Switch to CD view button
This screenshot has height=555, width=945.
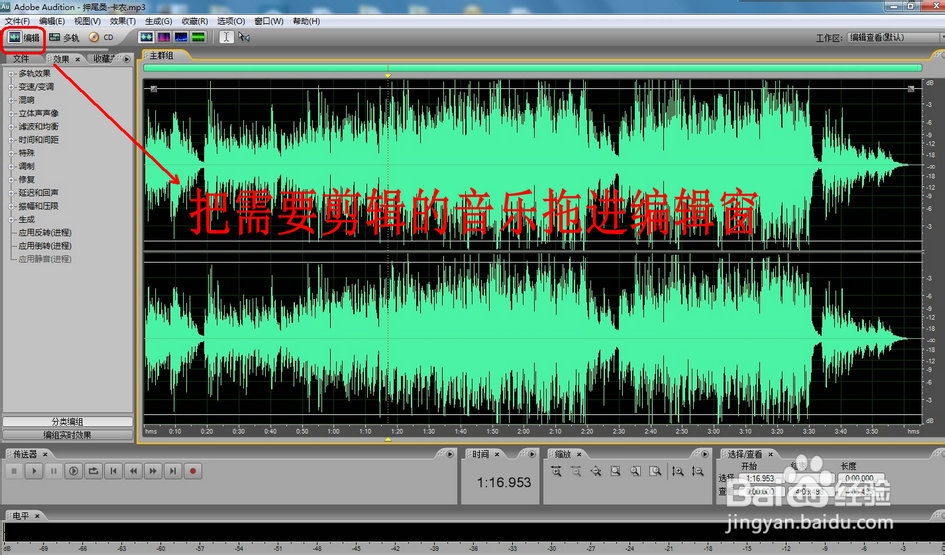(x=101, y=37)
